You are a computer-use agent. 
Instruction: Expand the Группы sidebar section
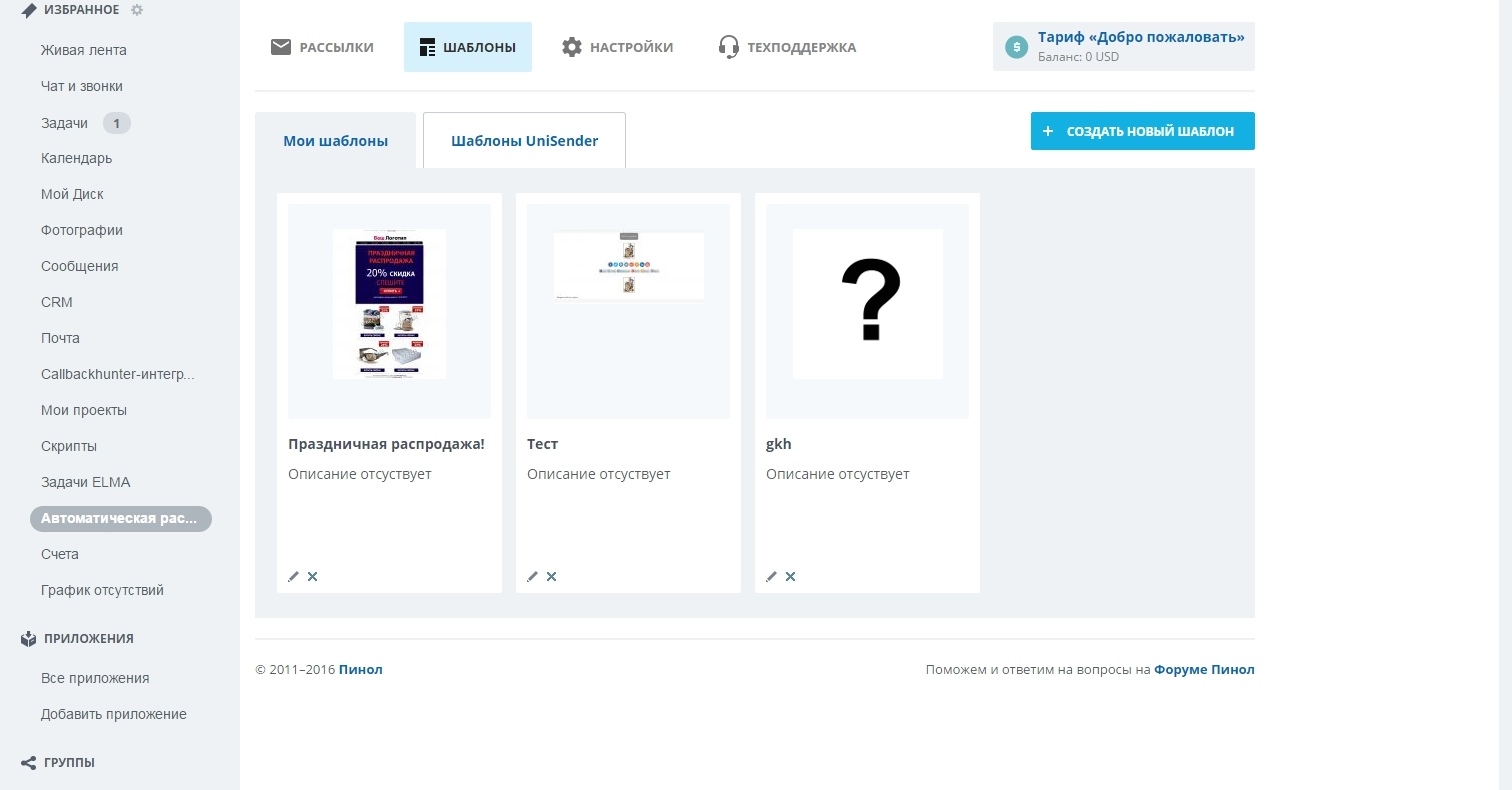coord(69,762)
